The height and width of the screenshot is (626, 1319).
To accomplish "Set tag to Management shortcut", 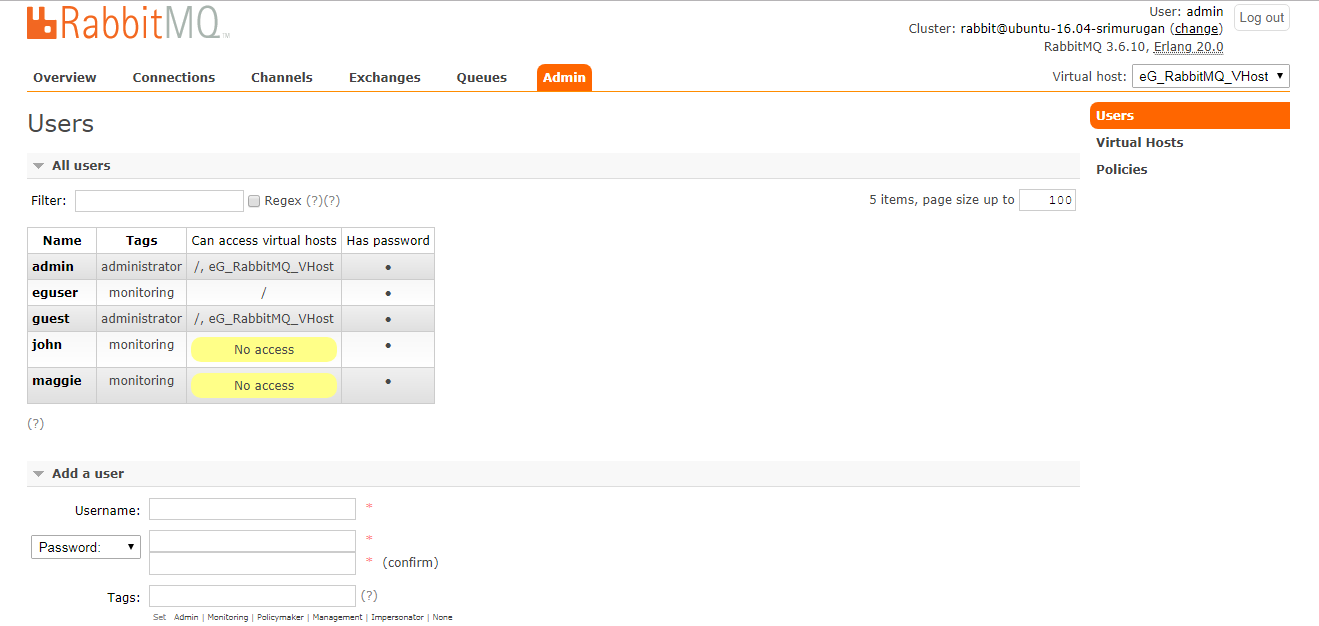I will click(x=338, y=618).
